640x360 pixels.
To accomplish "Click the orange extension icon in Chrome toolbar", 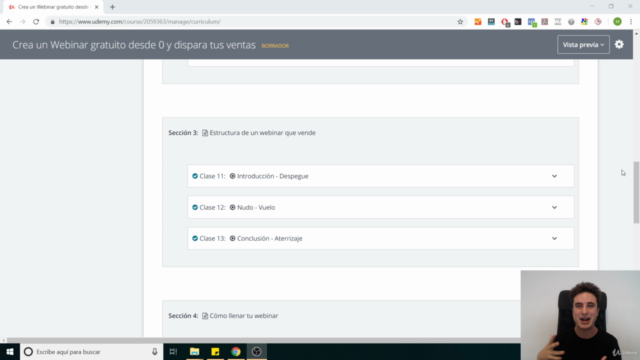I will click(478, 22).
